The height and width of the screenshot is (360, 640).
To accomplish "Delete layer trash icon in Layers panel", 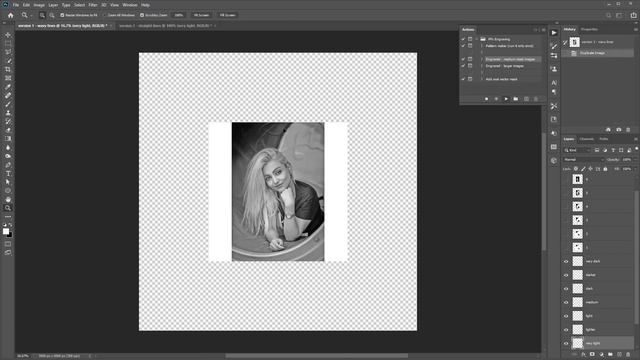I will pos(628,354).
